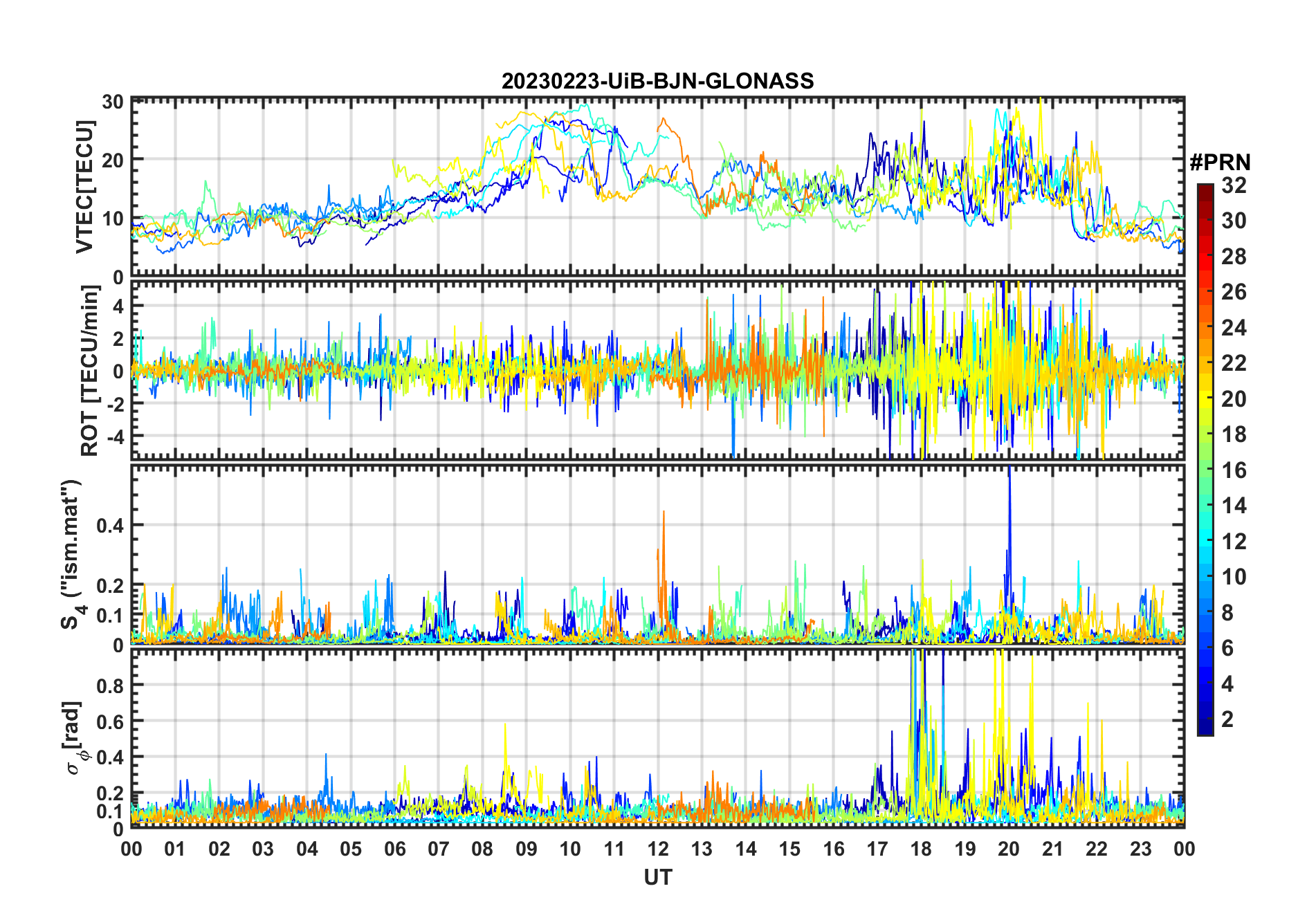Select UT axis tick label 21
Image resolution: width=1316 pixels, height=920 pixels.
[x=1053, y=849]
